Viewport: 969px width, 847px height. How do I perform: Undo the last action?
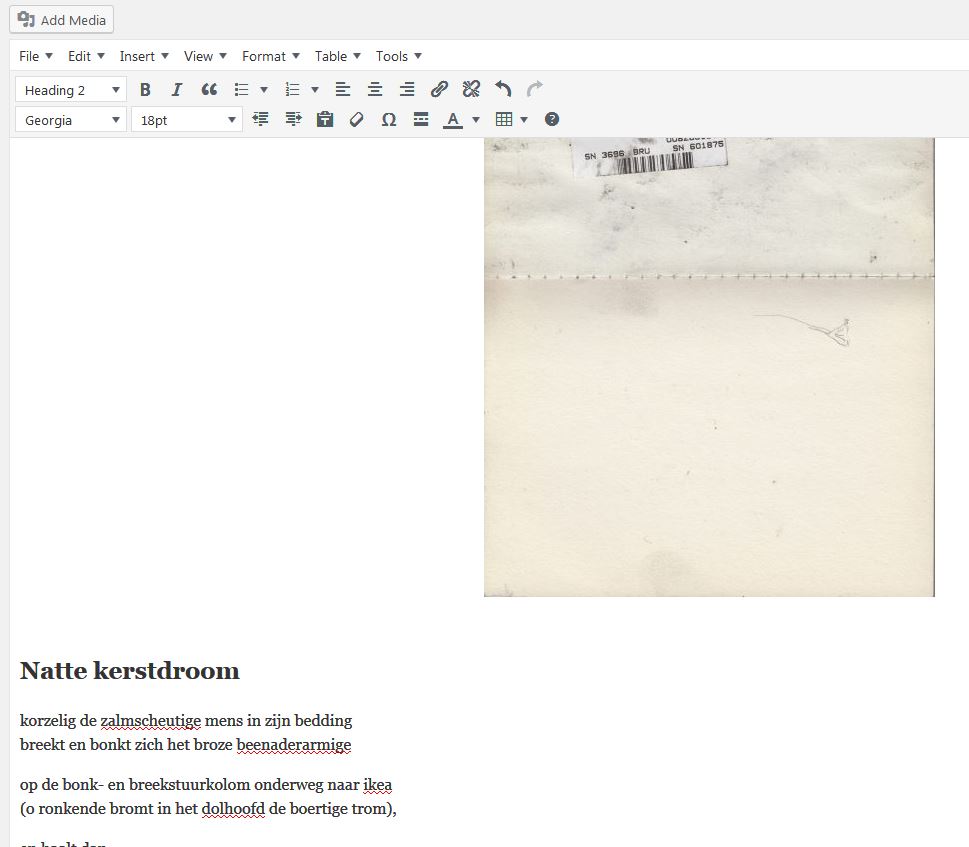(503, 90)
